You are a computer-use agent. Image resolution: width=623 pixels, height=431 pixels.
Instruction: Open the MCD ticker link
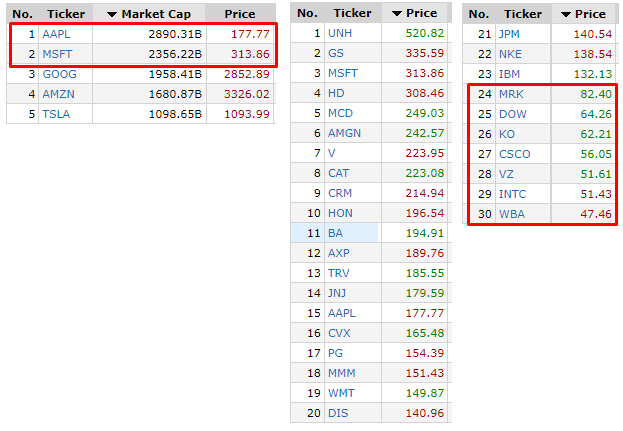pos(341,113)
